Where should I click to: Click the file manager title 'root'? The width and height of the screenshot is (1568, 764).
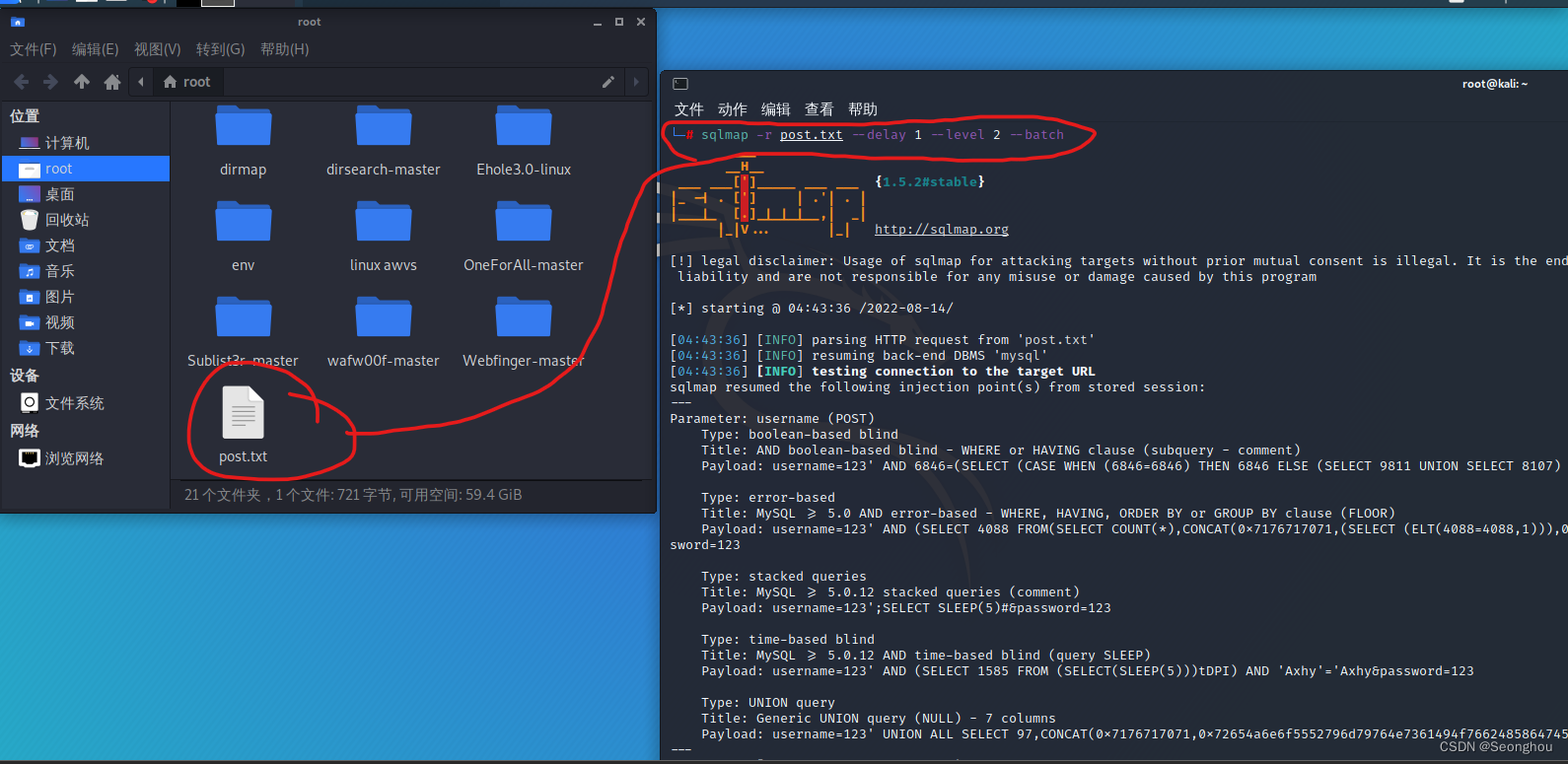tap(310, 22)
